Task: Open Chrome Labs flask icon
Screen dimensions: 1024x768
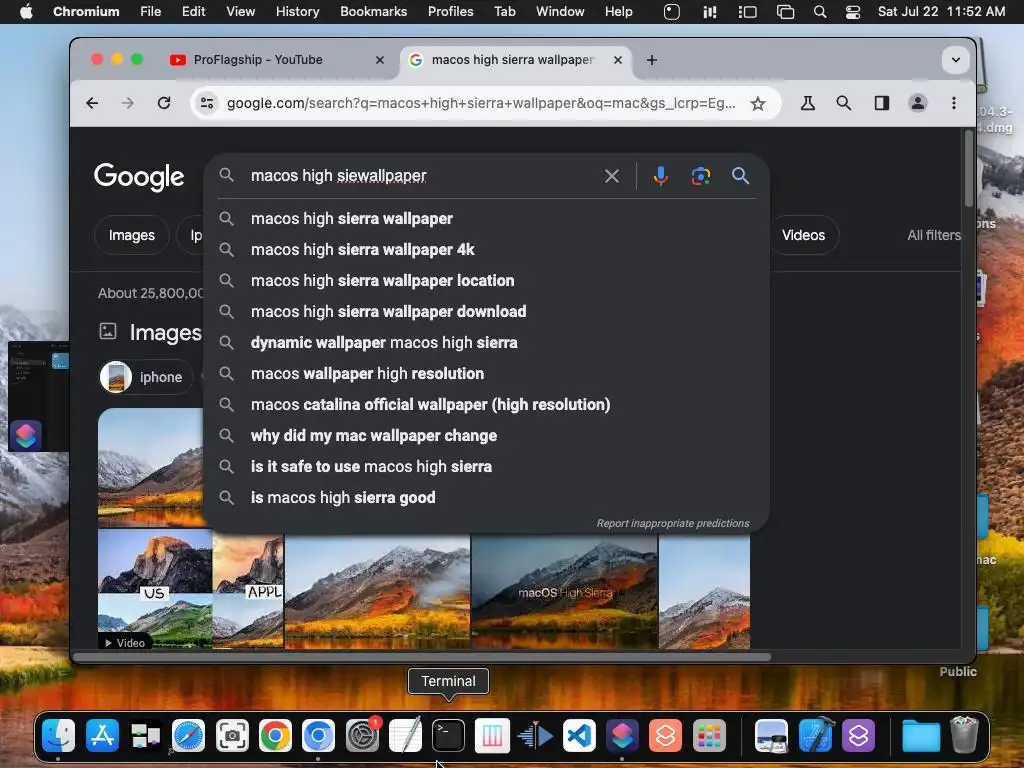Action: pyautogui.click(x=808, y=103)
